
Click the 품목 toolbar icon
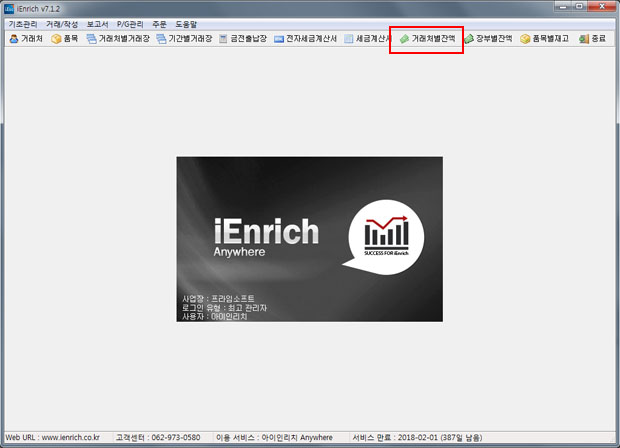(x=65, y=39)
